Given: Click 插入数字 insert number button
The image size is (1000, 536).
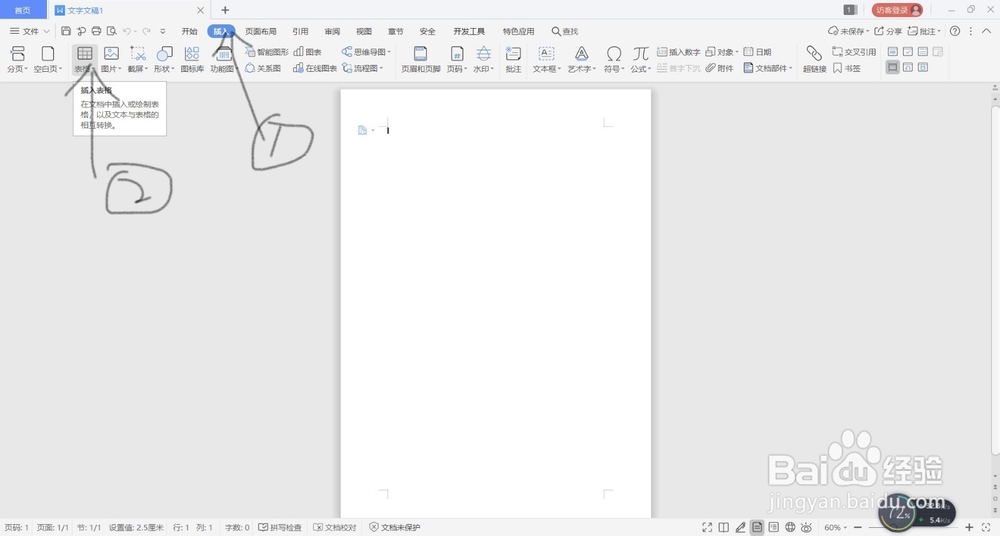Looking at the screenshot, I should tap(679, 52).
